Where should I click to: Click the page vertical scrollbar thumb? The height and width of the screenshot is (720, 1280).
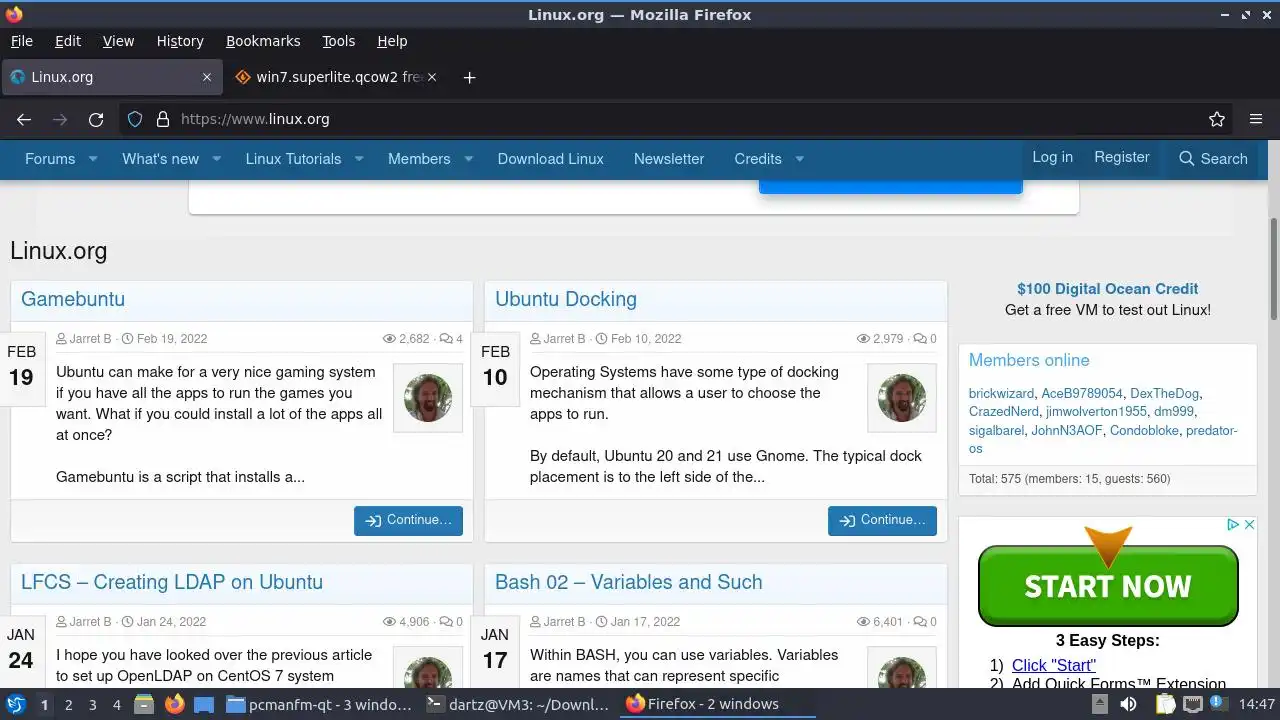point(1274,270)
